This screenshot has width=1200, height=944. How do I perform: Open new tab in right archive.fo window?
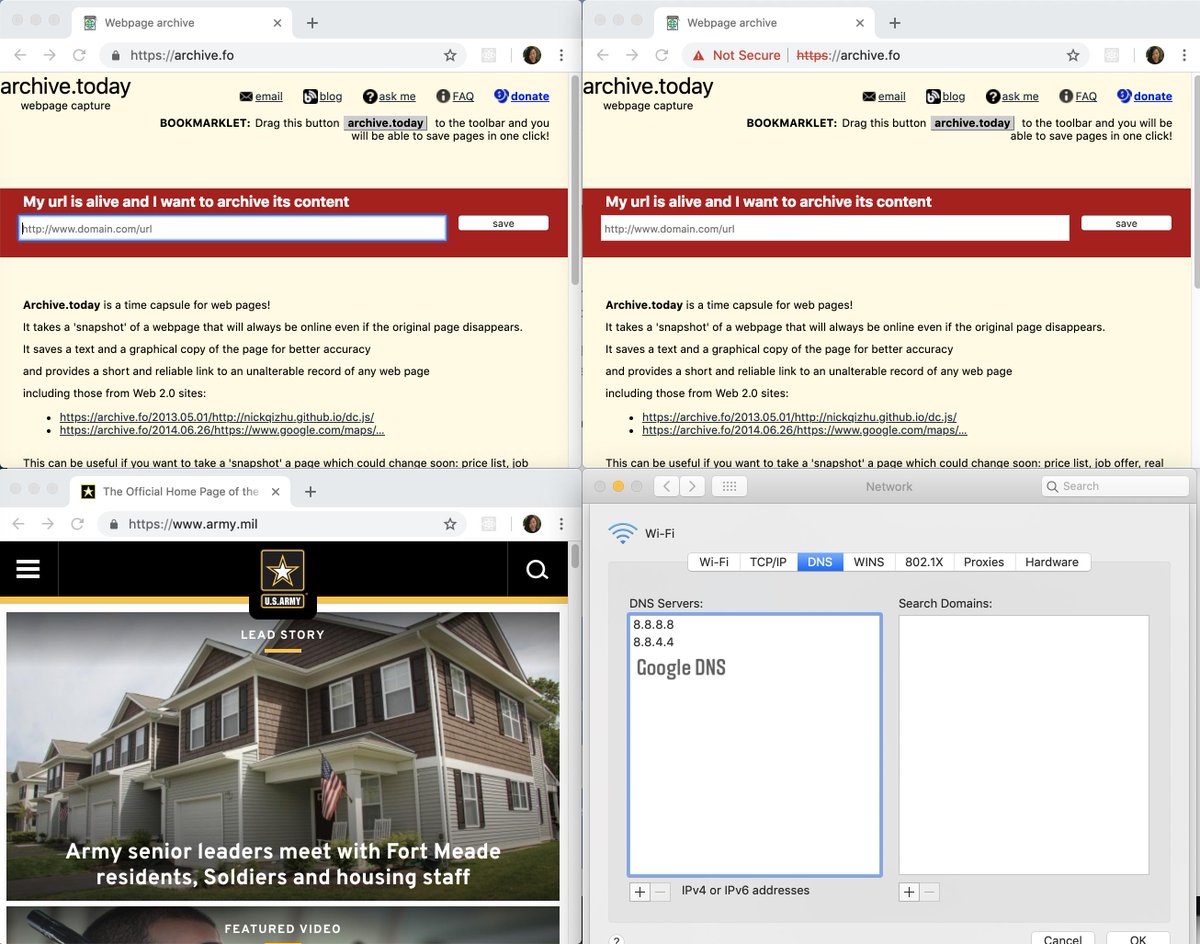pos(895,23)
